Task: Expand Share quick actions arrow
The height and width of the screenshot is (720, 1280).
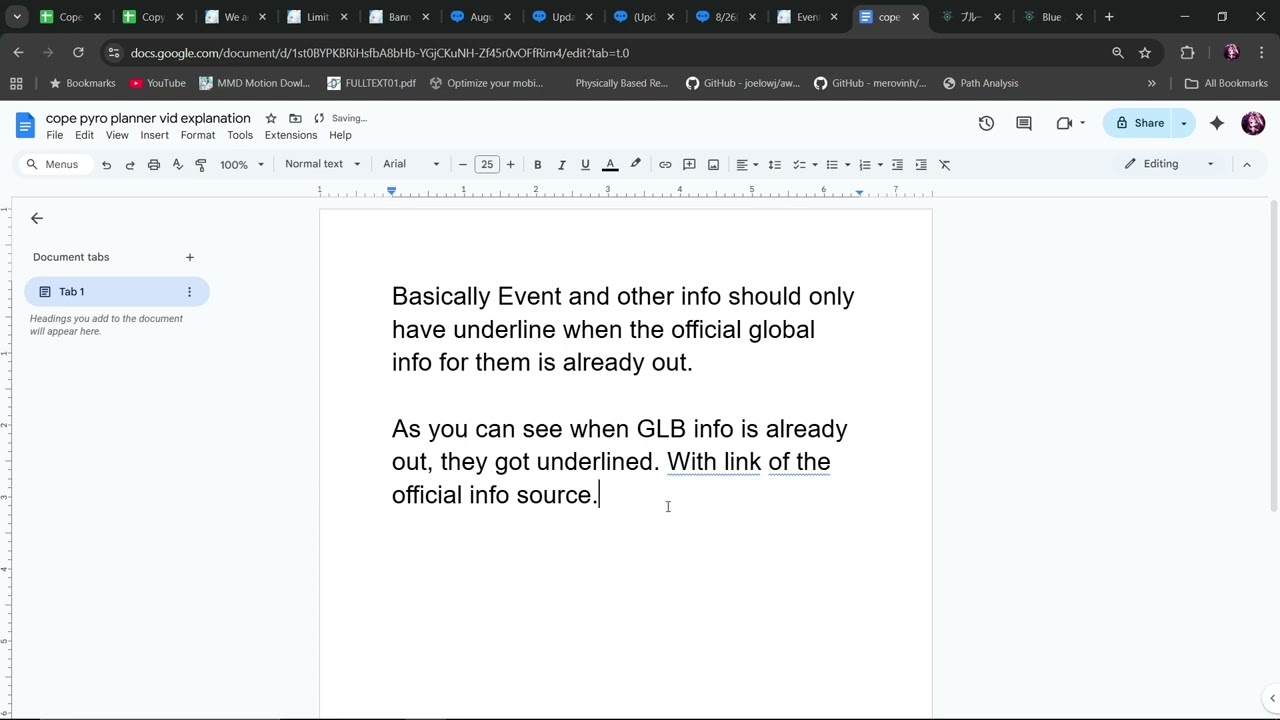Action: tap(1184, 123)
